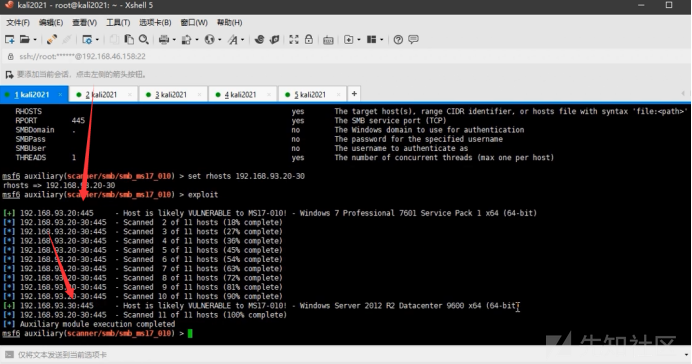692x364 pixels.
Task: Click the address bar lock icon
Action: (10, 56)
